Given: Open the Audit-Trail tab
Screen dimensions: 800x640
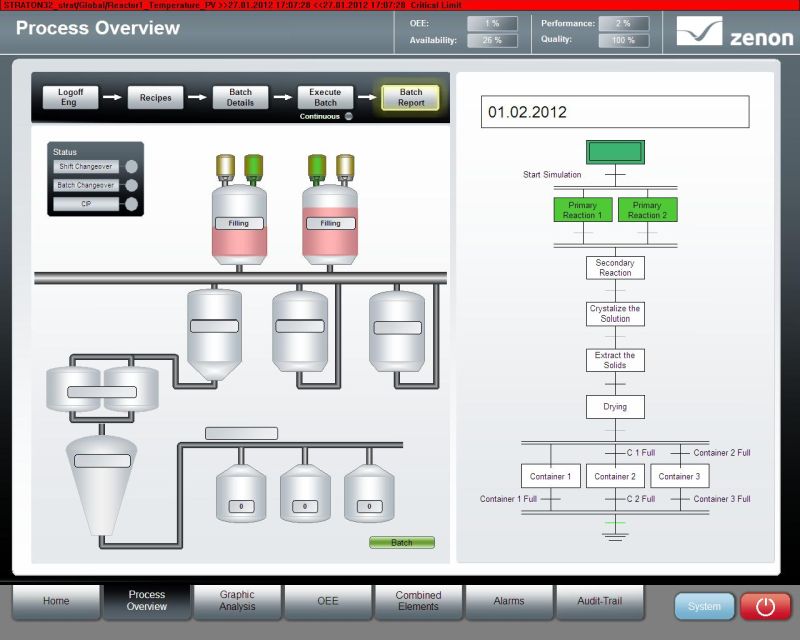Looking at the screenshot, I should 600,601.
